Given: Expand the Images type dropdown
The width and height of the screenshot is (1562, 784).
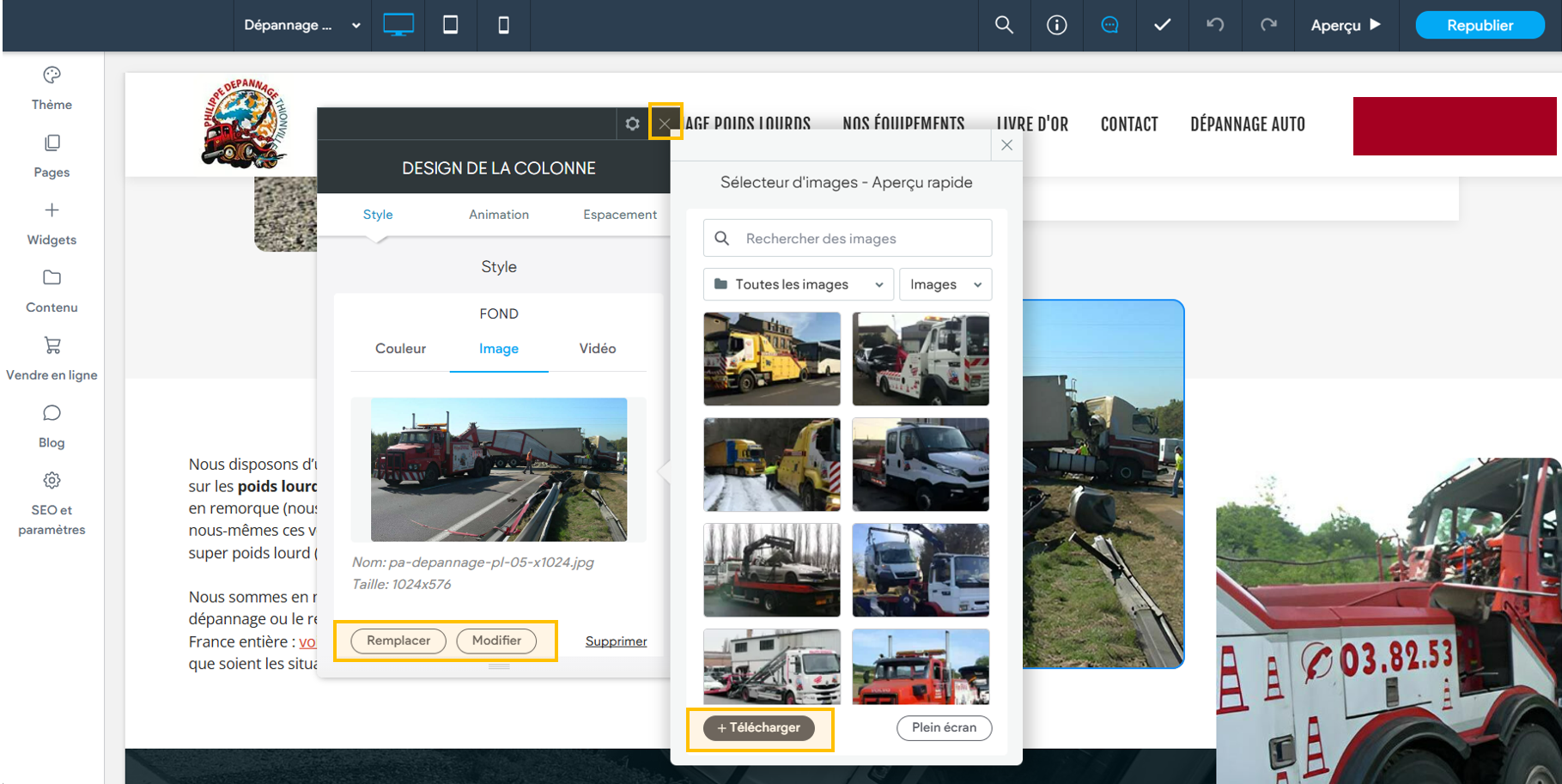Looking at the screenshot, I should click(x=945, y=284).
